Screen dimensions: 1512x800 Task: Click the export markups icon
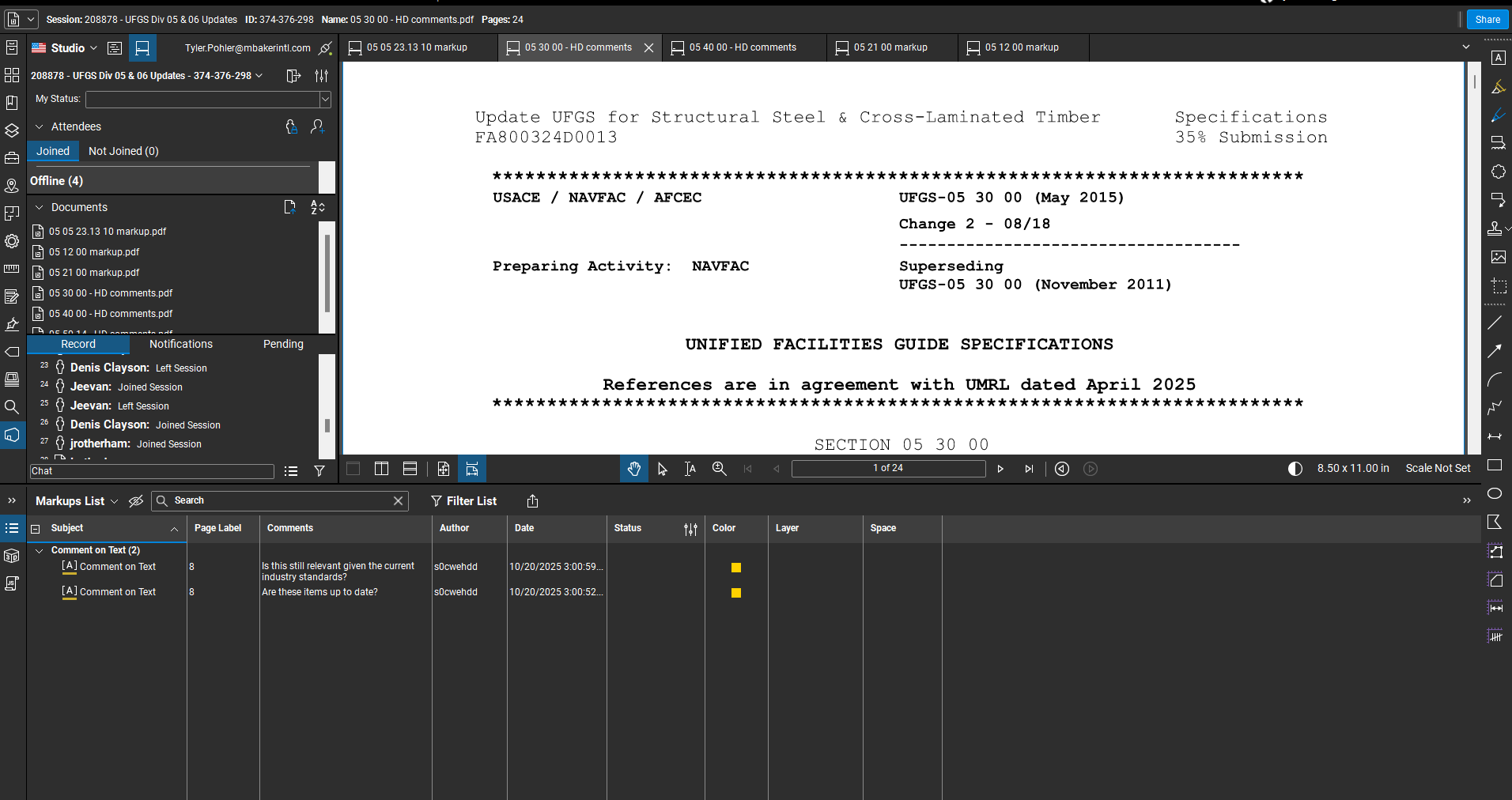click(532, 501)
